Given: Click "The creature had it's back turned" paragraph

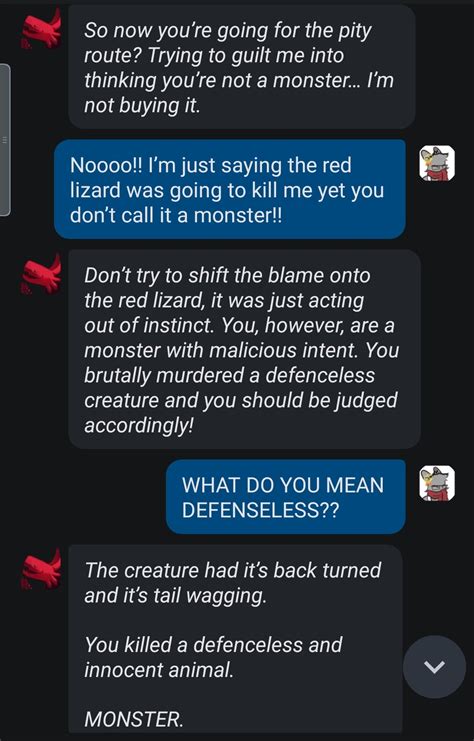Looking at the screenshot, I should point(233,583).
